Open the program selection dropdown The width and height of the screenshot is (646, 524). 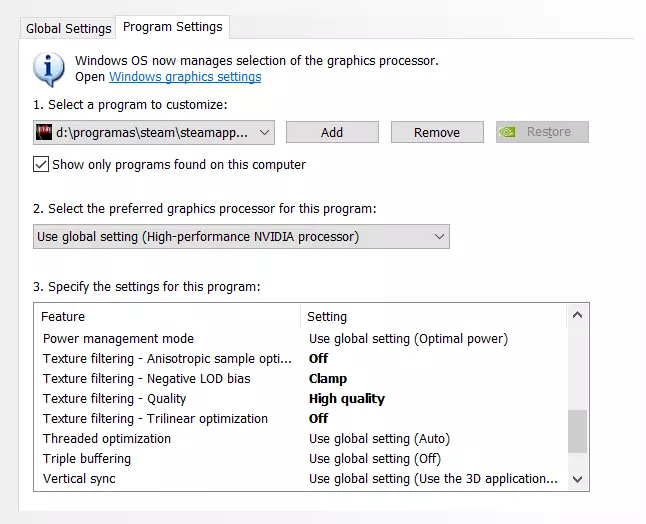264,132
